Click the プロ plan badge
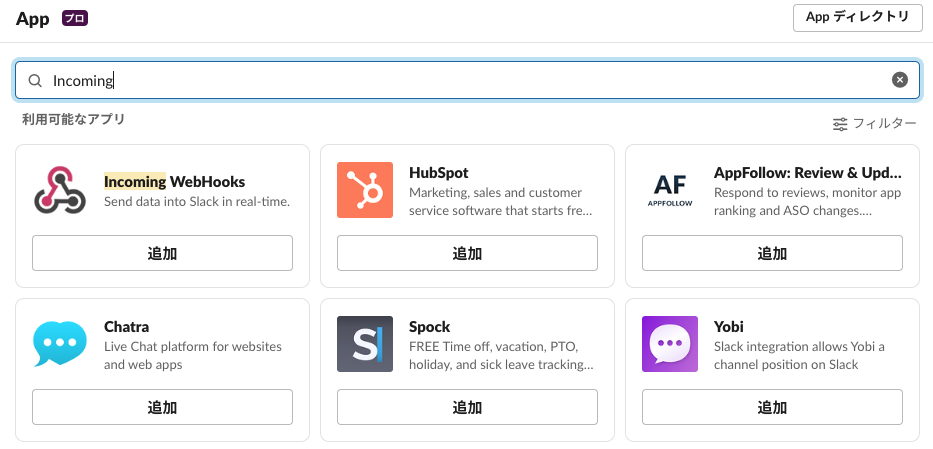The image size is (933, 449). [75, 18]
